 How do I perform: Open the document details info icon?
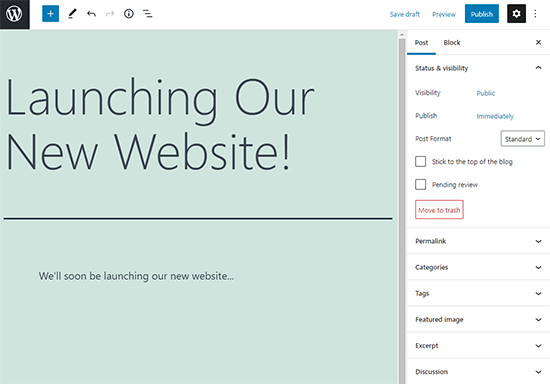click(129, 14)
